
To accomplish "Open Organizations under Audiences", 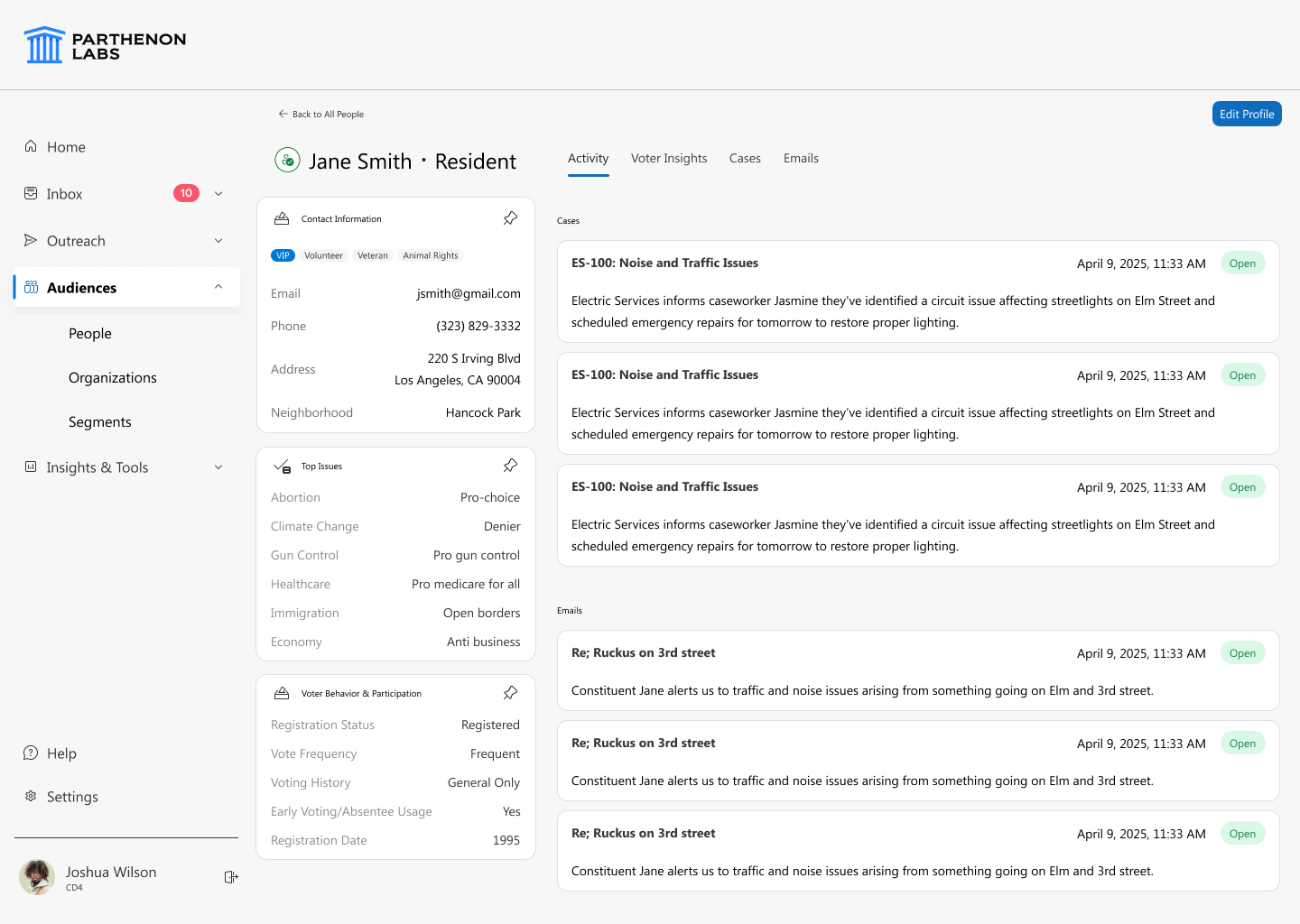I will 113,377.
